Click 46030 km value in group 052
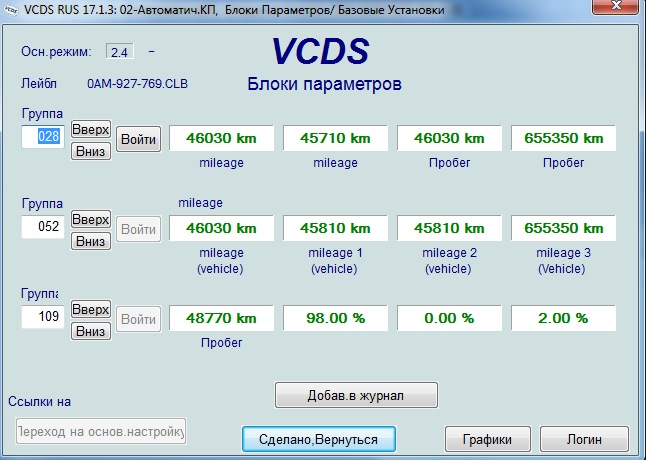Screen dimensions: 646x460 221,228
